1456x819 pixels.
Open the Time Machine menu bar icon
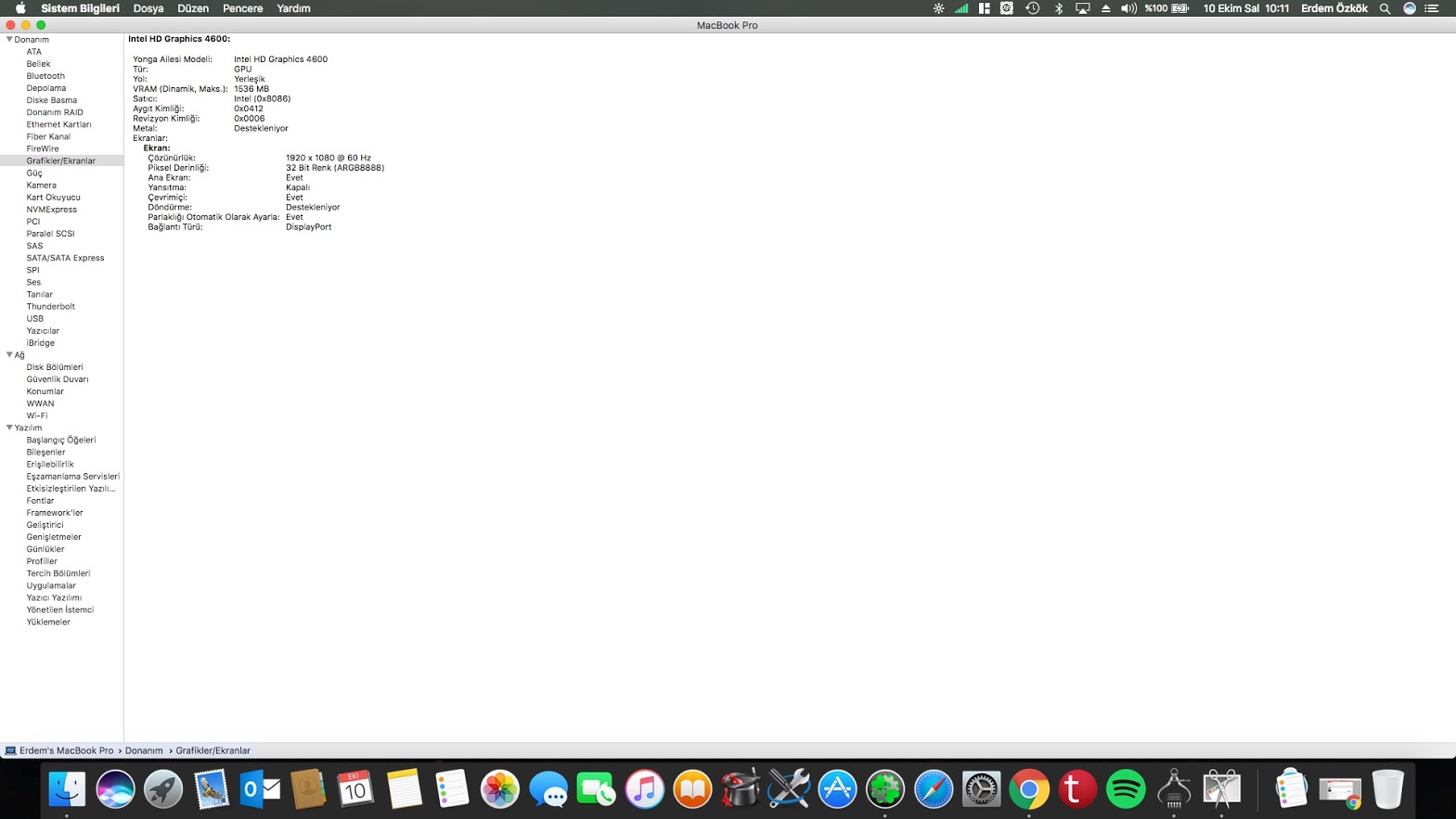(x=1032, y=8)
